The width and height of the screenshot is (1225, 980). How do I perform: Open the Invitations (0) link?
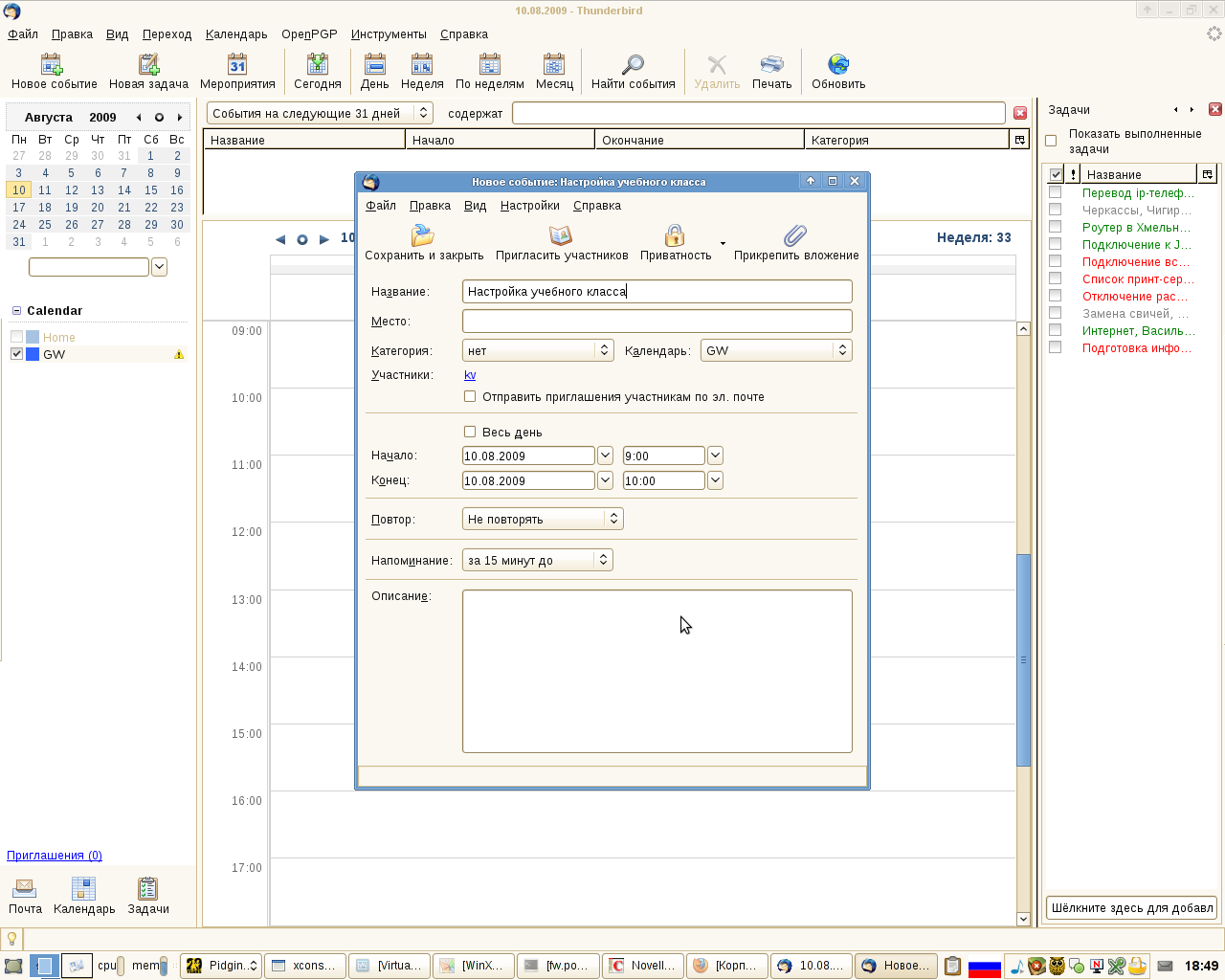click(55, 856)
